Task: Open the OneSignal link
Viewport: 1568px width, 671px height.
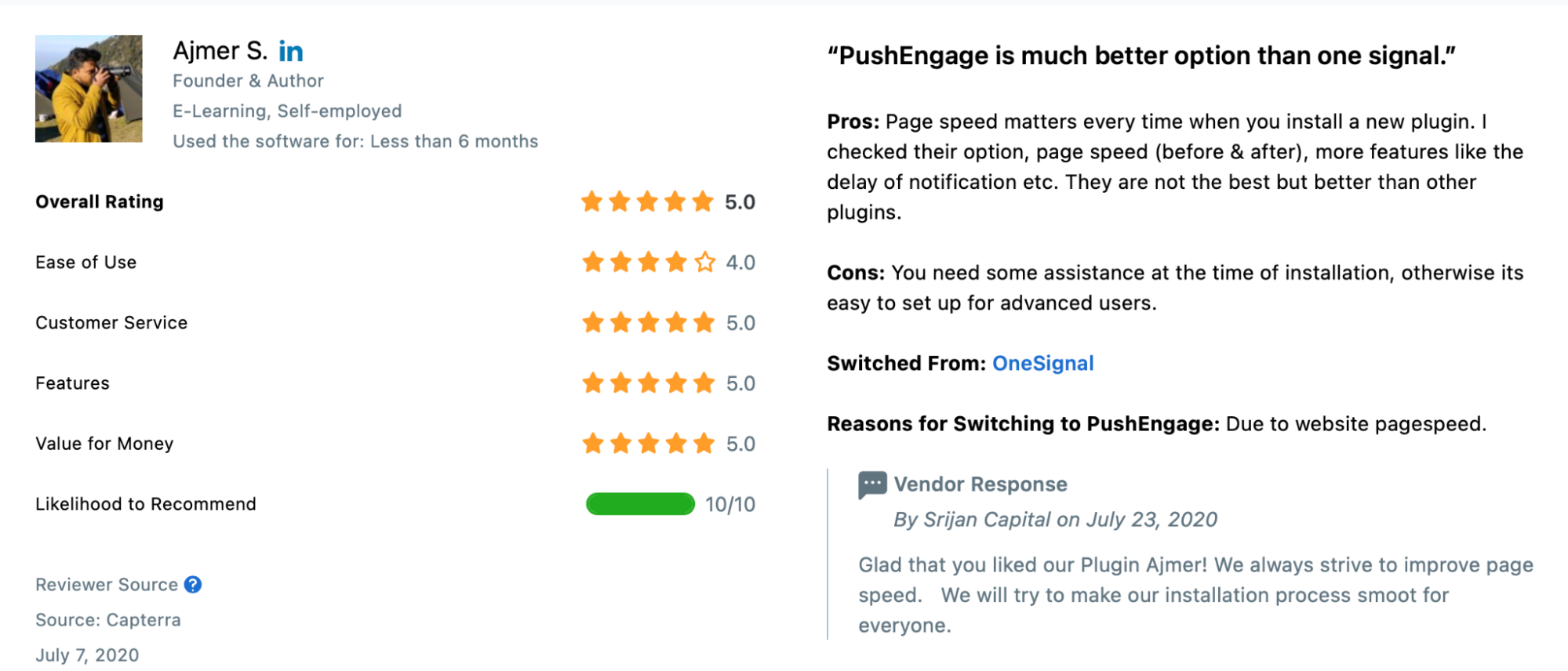Action: (1042, 364)
